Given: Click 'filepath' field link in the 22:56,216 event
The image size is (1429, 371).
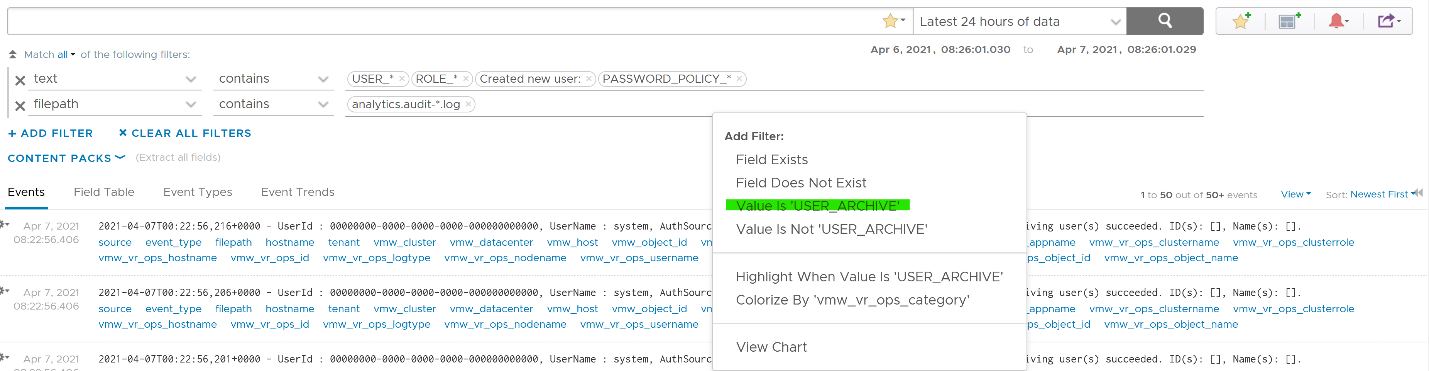Looking at the screenshot, I should tap(233, 242).
